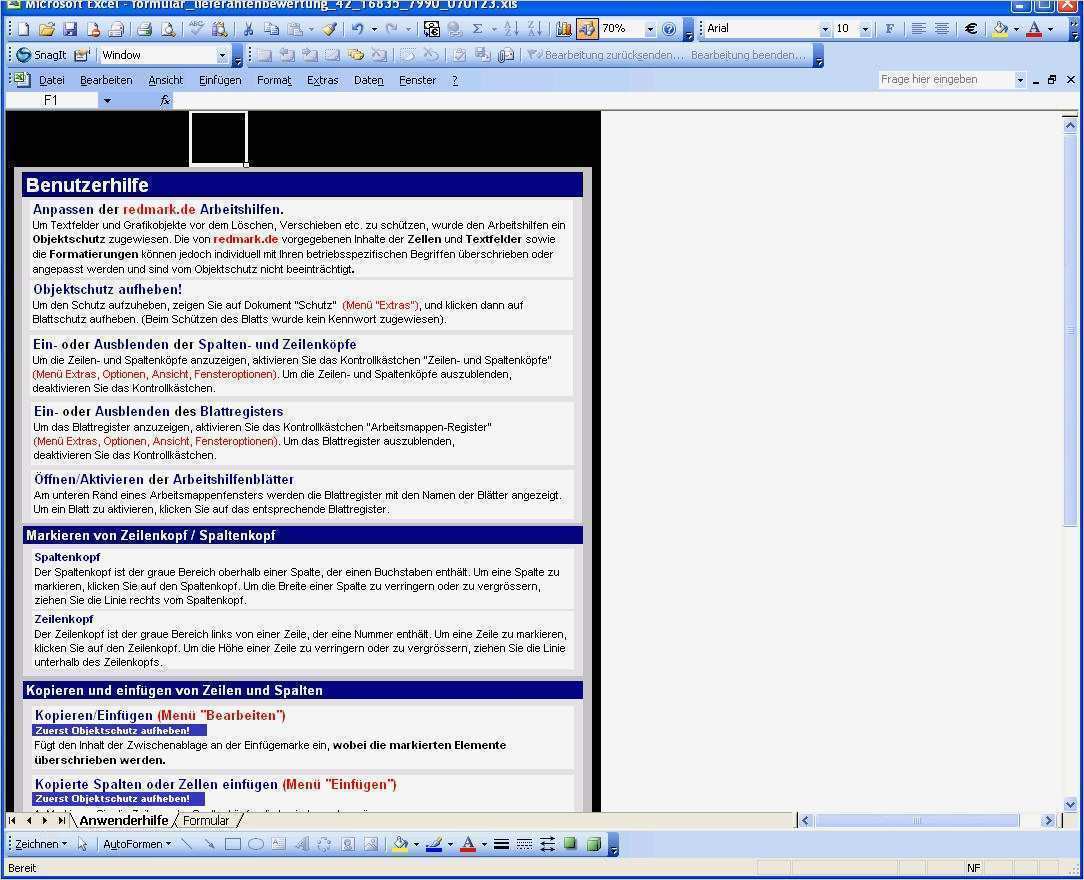
Task: Open a file with folder icon
Action: (47, 29)
